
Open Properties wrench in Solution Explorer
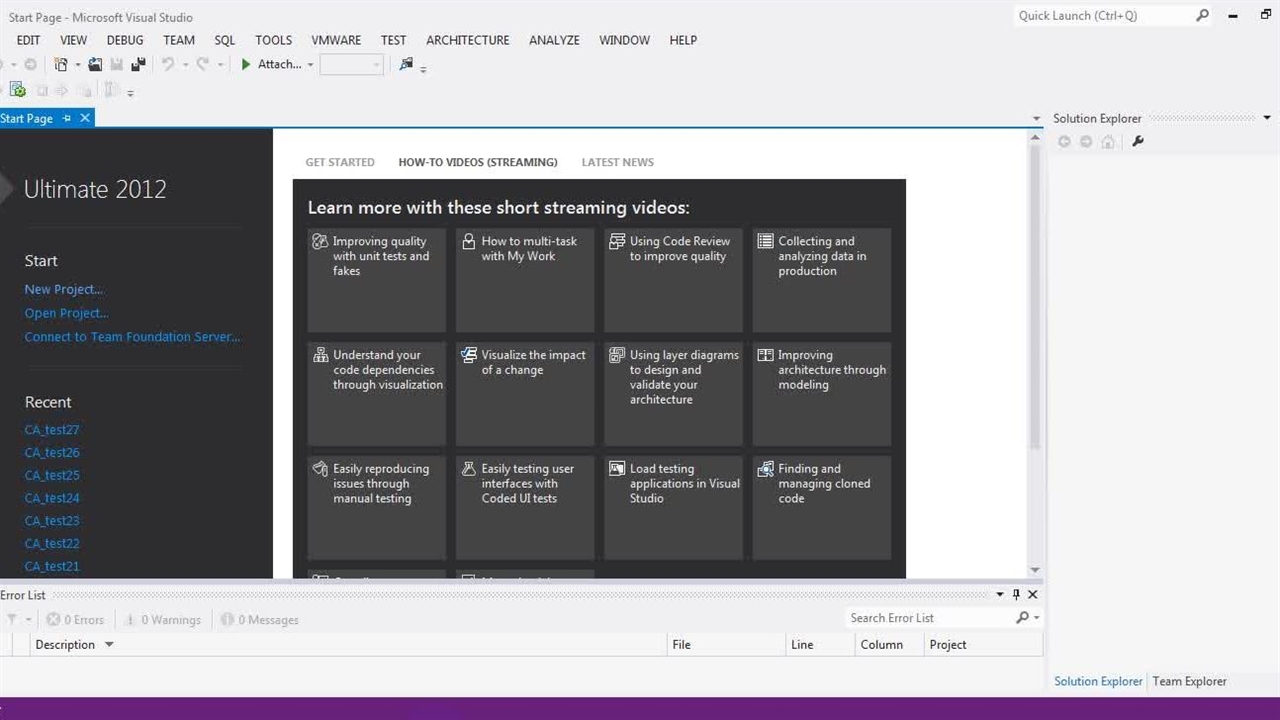pyautogui.click(x=1137, y=142)
